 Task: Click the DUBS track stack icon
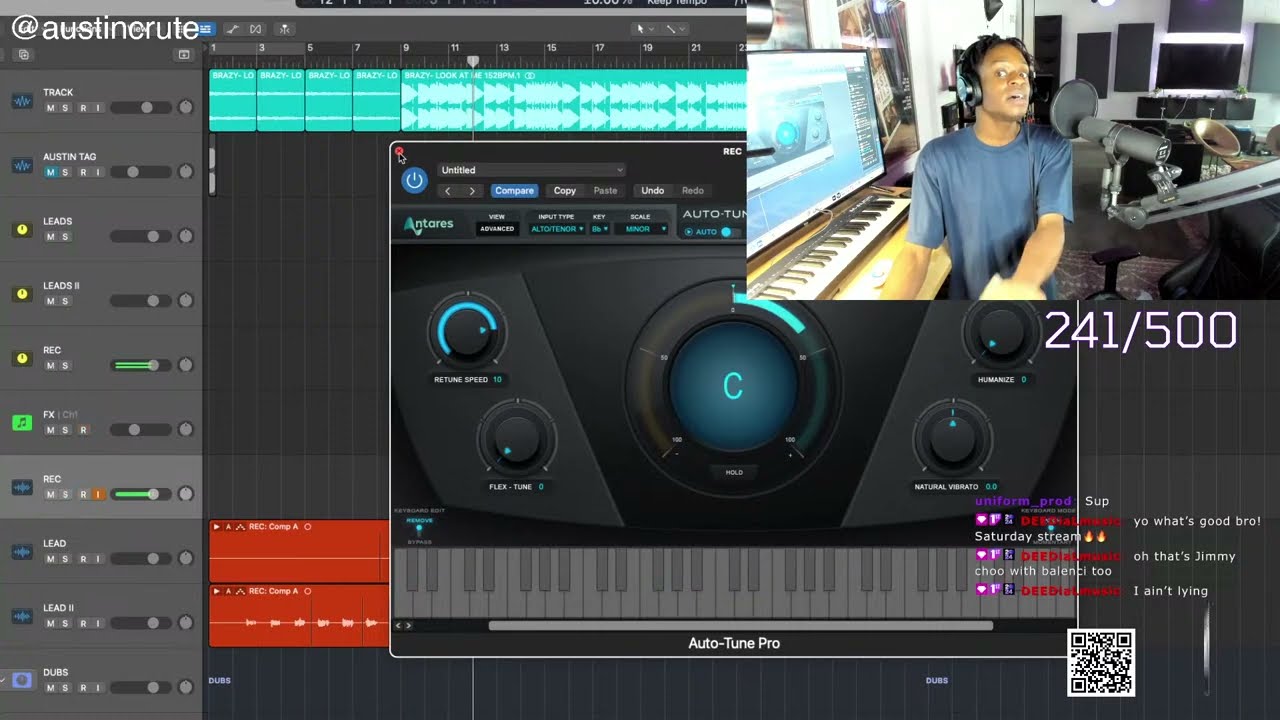pyautogui.click(x=22, y=680)
